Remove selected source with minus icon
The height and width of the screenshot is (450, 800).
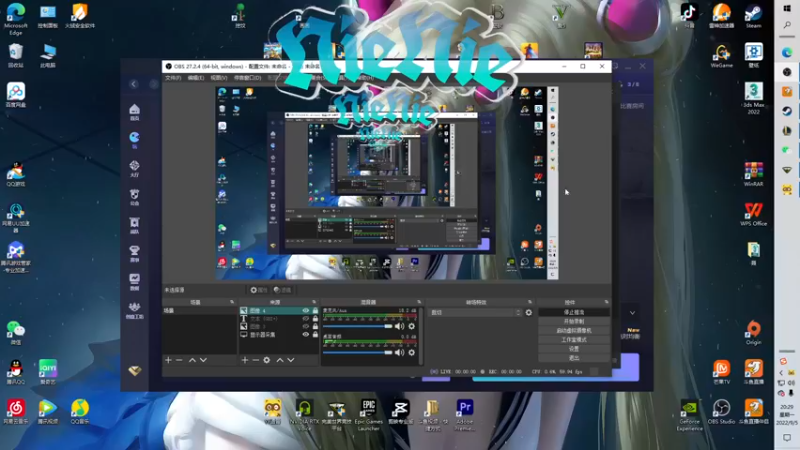(x=256, y=360)
